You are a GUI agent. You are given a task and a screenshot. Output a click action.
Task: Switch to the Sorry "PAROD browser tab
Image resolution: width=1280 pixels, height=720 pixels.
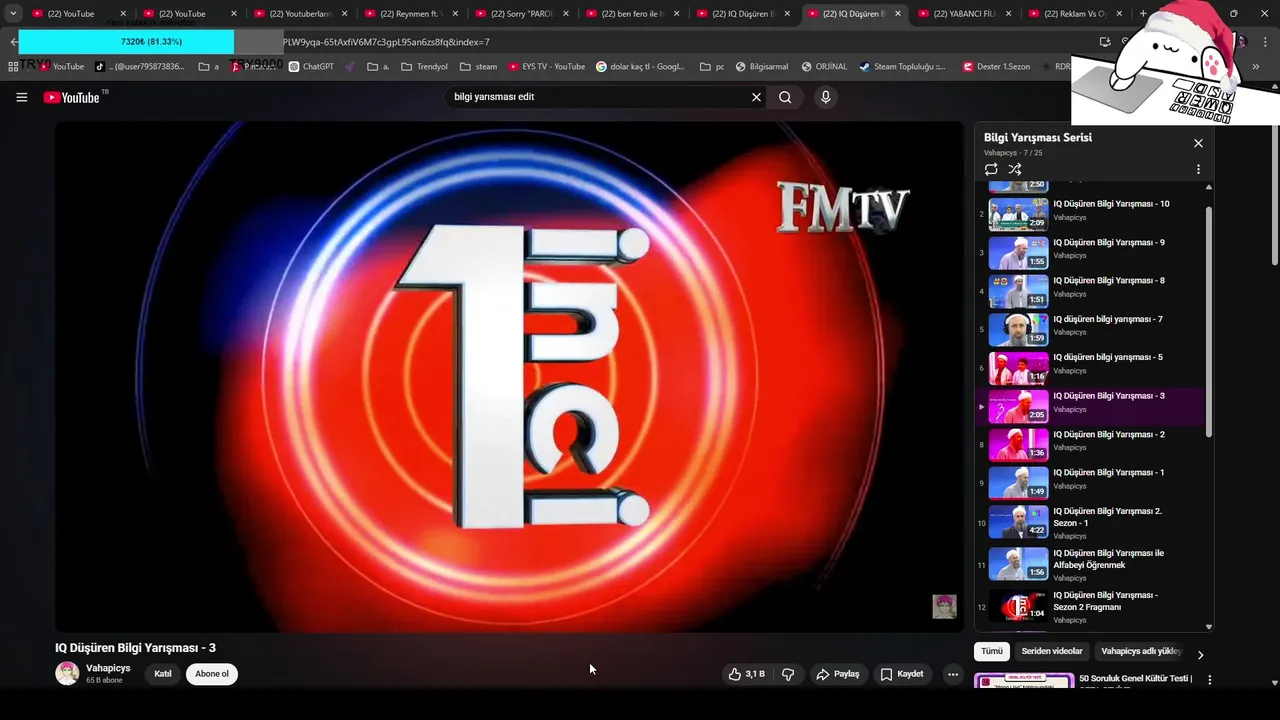(521, 14)
